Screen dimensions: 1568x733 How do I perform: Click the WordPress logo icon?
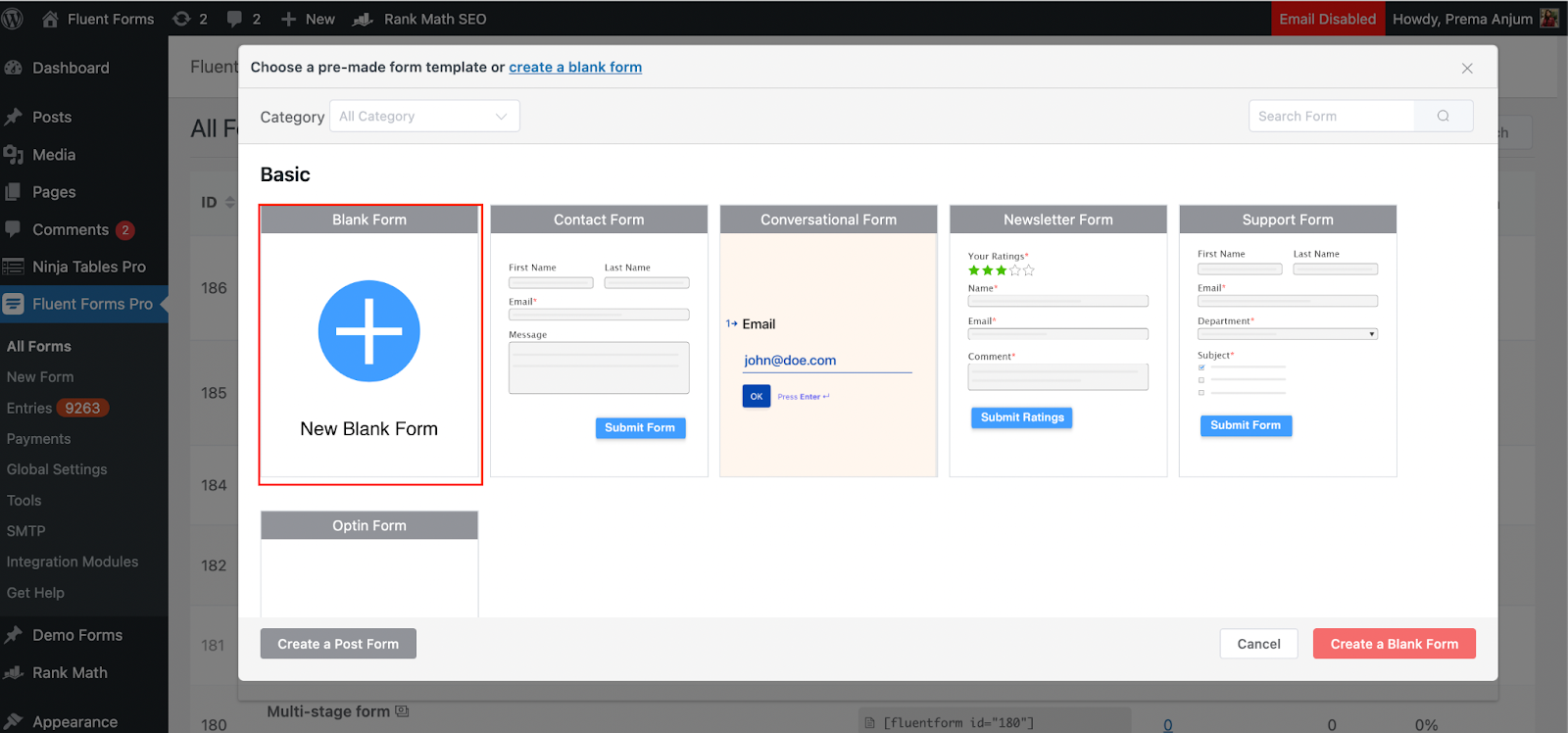pos(13,19)
